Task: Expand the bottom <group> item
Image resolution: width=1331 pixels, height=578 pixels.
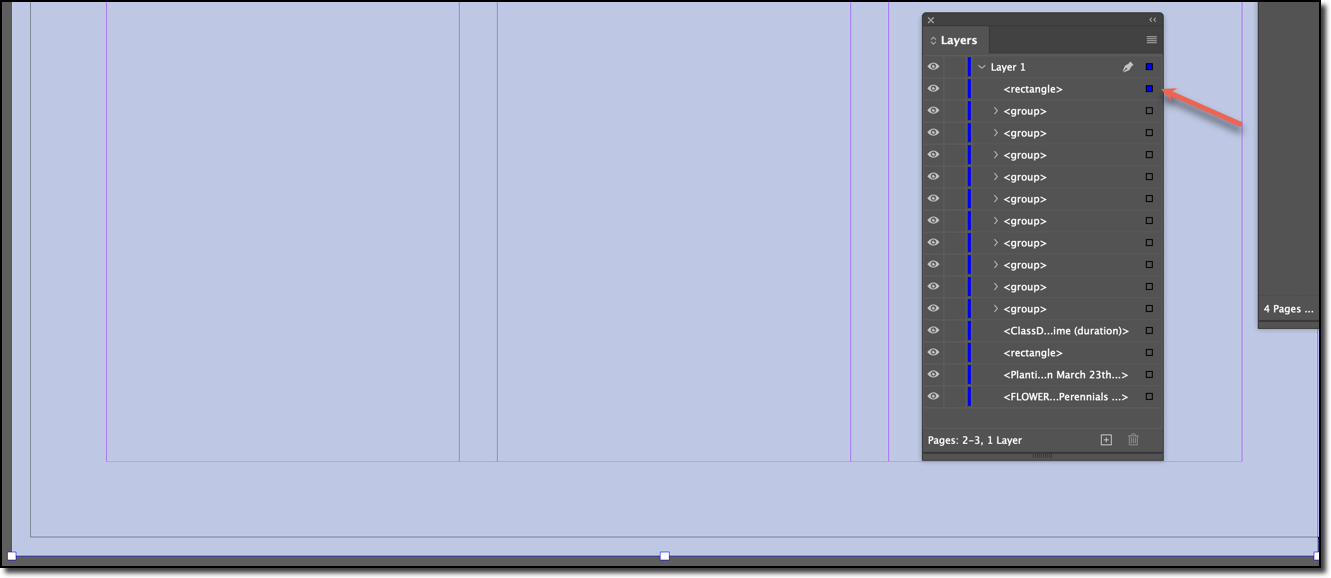Action: 995,308
